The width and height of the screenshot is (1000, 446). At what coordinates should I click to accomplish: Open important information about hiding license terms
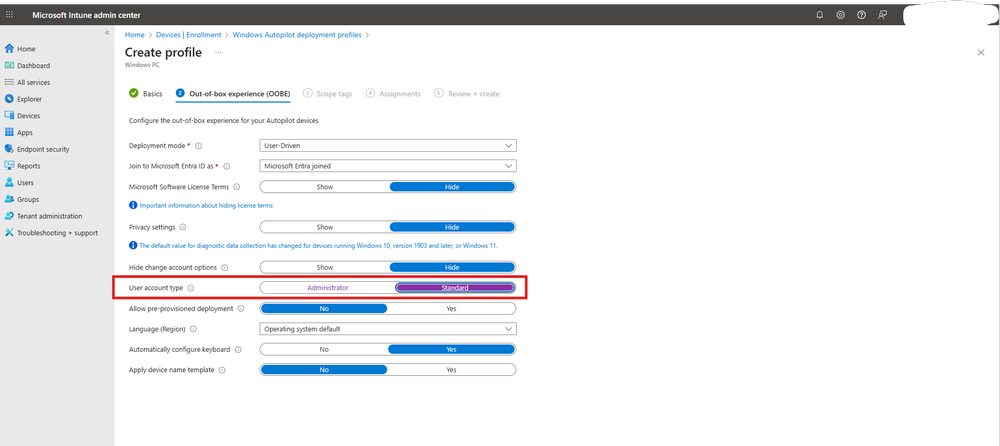[x=206, y=205]
